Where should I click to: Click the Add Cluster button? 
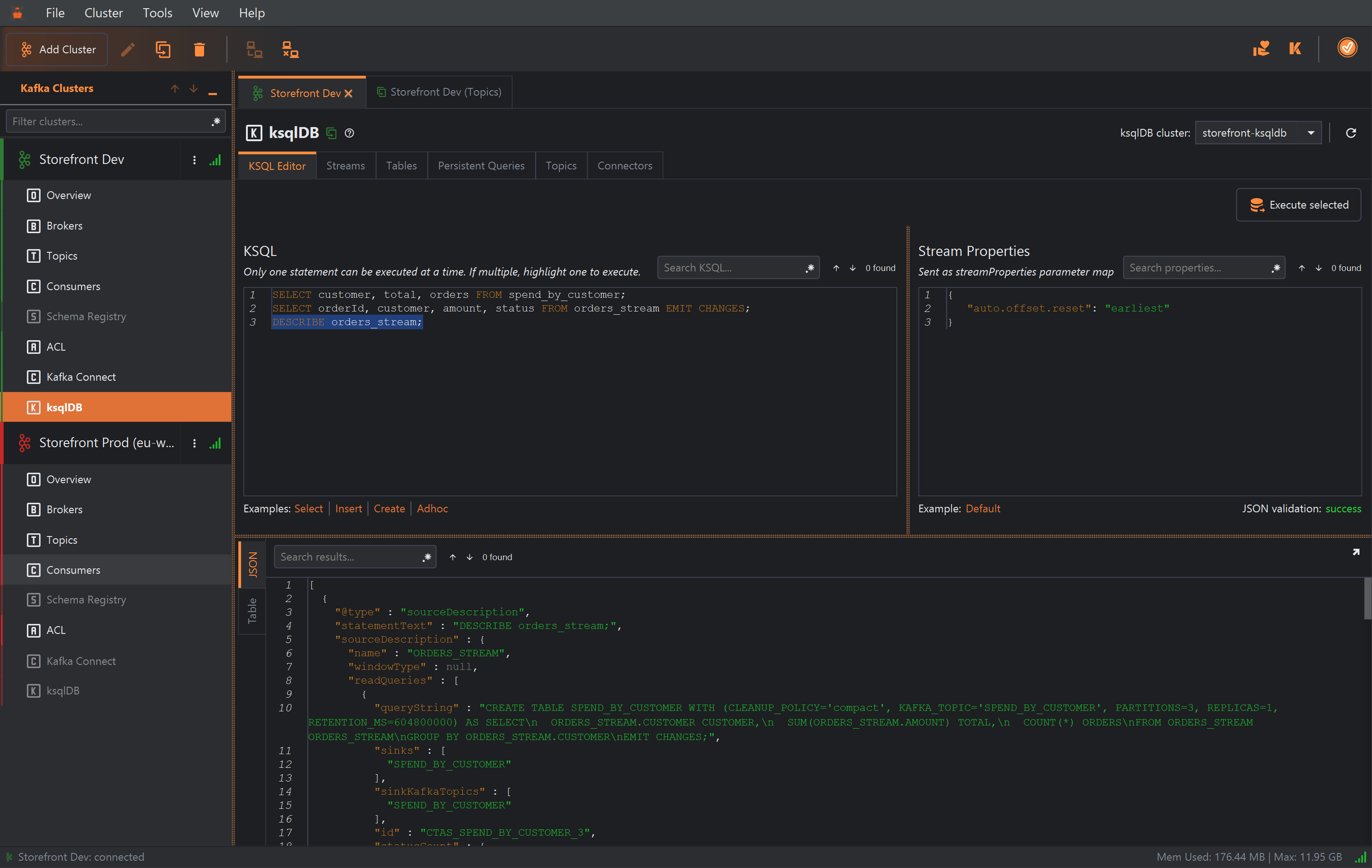click(57, 50)
